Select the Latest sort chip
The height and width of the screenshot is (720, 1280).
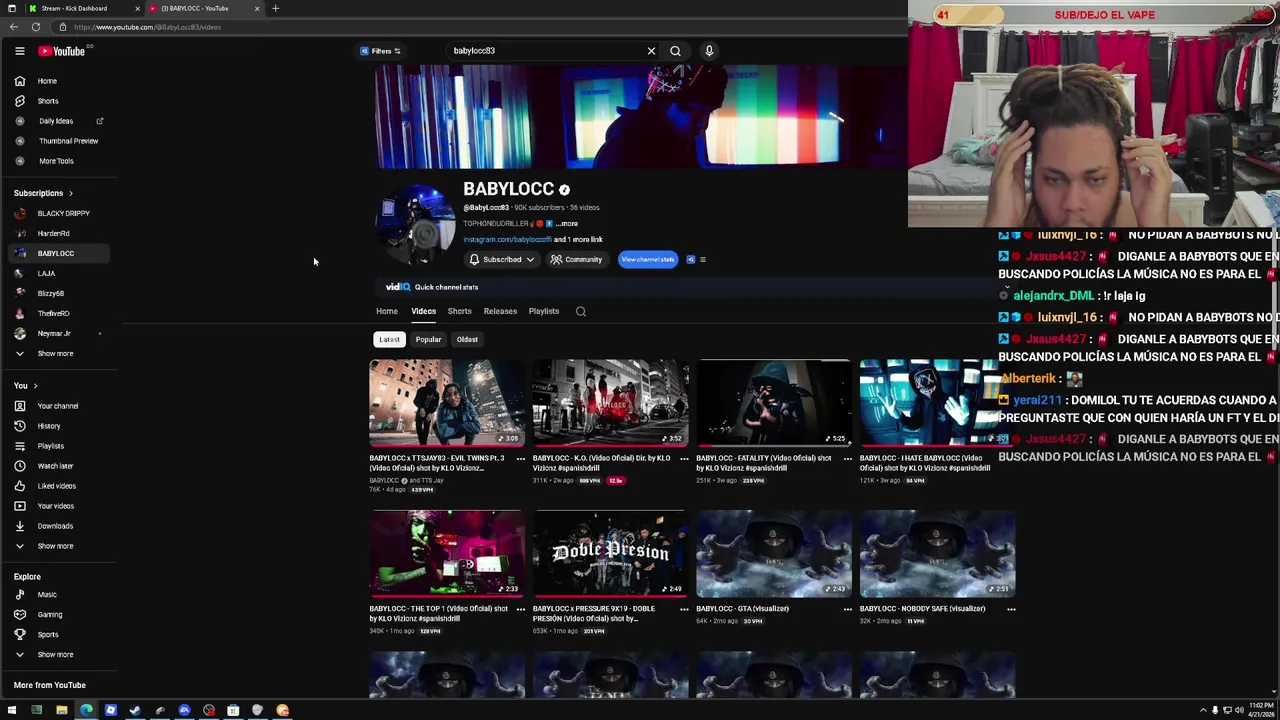tap(389, 340)
